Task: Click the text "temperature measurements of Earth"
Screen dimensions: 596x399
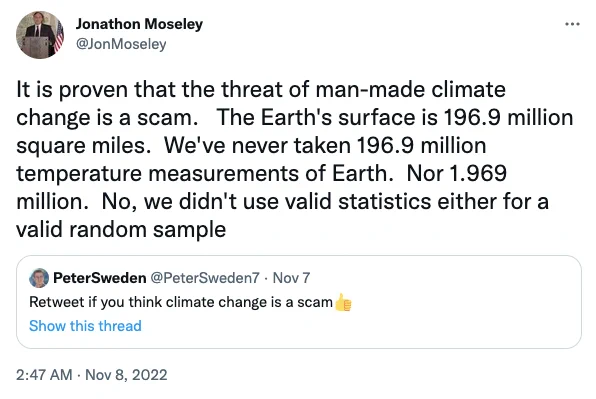Action: (x=203, y=174)
